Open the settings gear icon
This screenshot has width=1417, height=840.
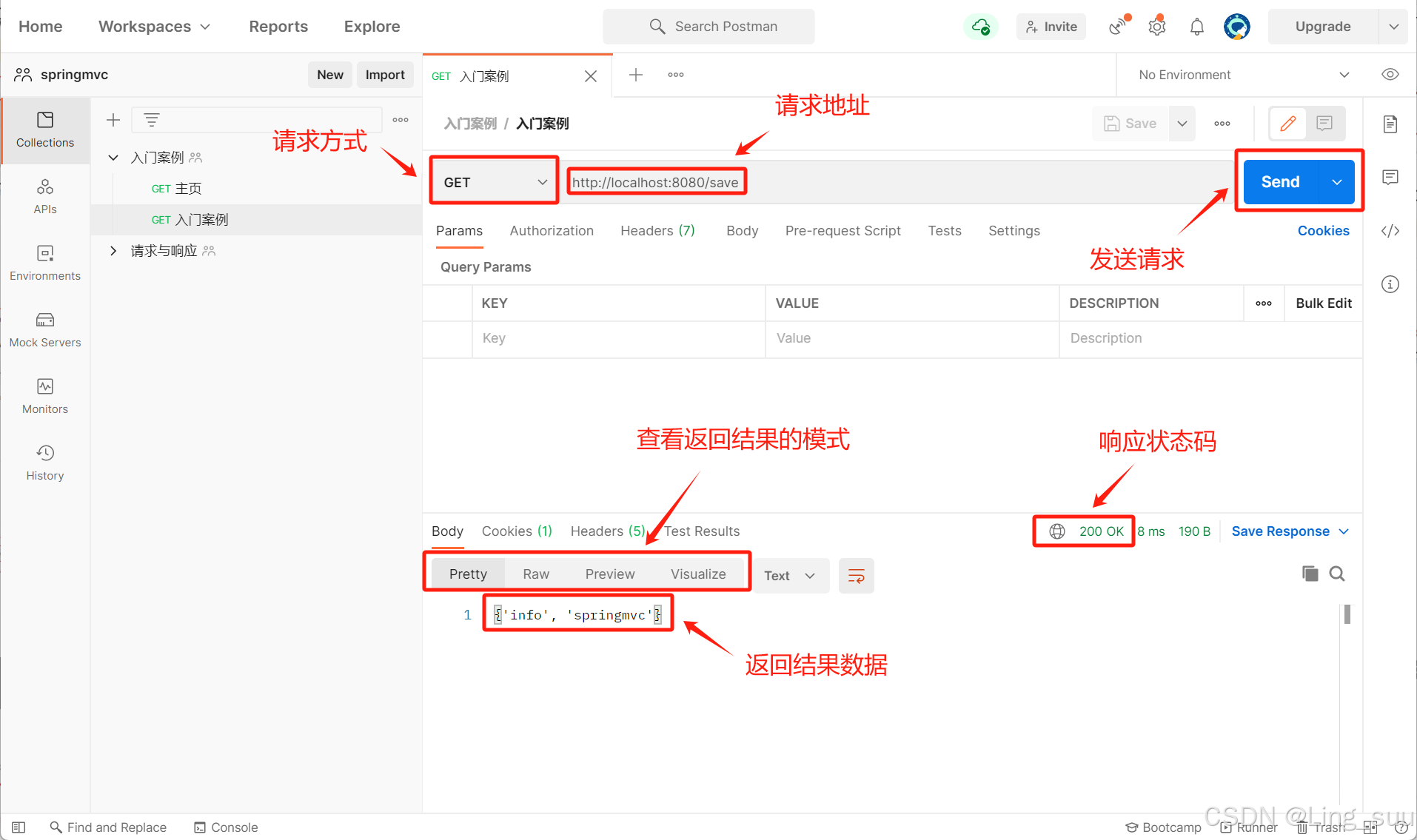1157,27
